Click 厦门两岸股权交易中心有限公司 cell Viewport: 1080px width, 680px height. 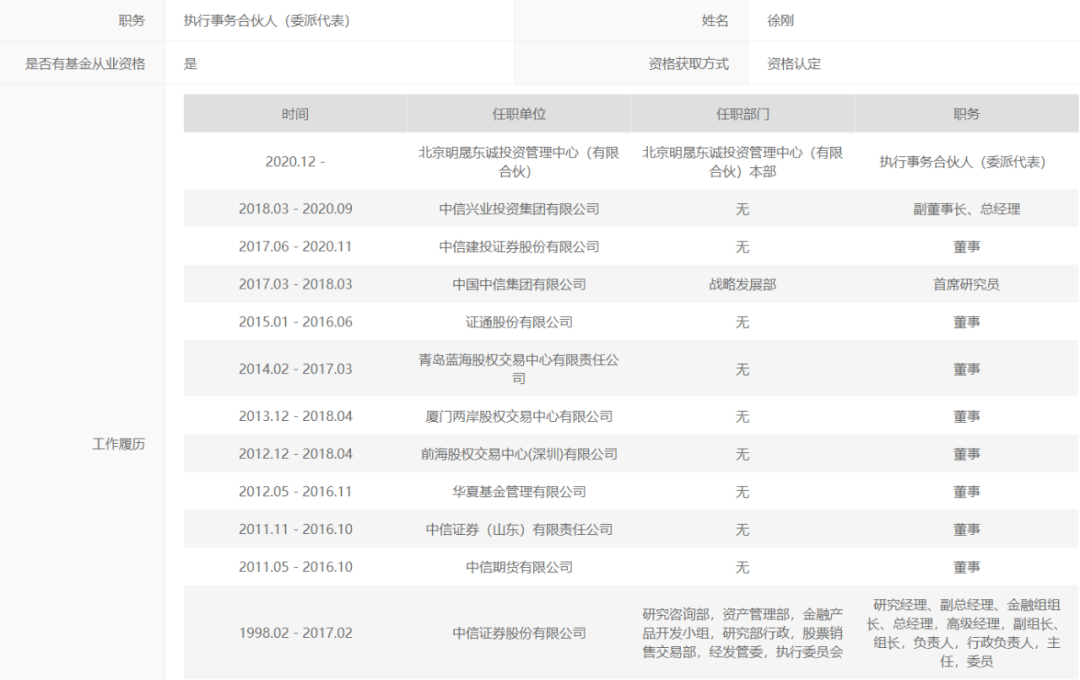pos(519,416)
